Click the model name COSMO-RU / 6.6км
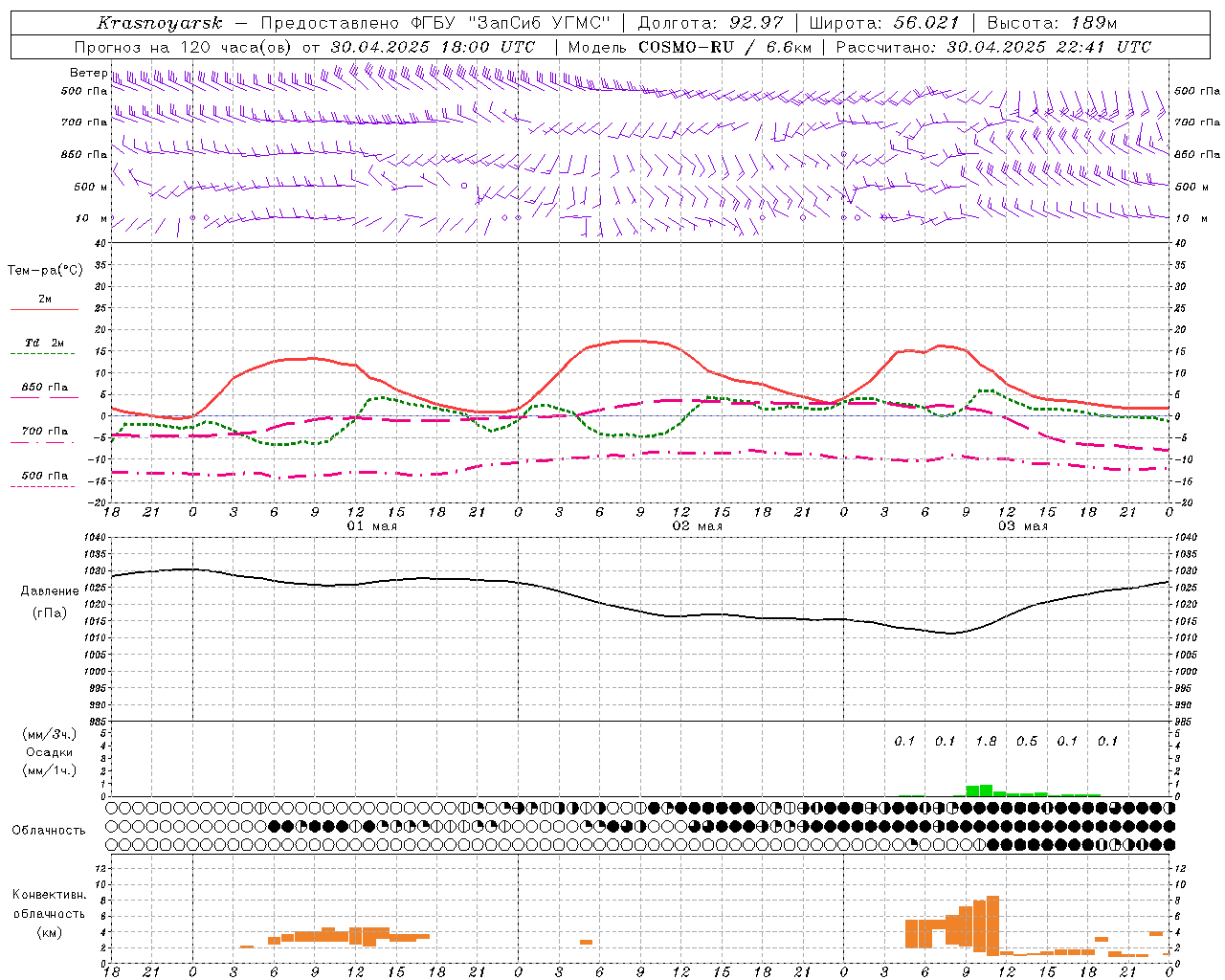This screenshot has height=980, width=1225. pyautogui.click(x=725, y=47)
